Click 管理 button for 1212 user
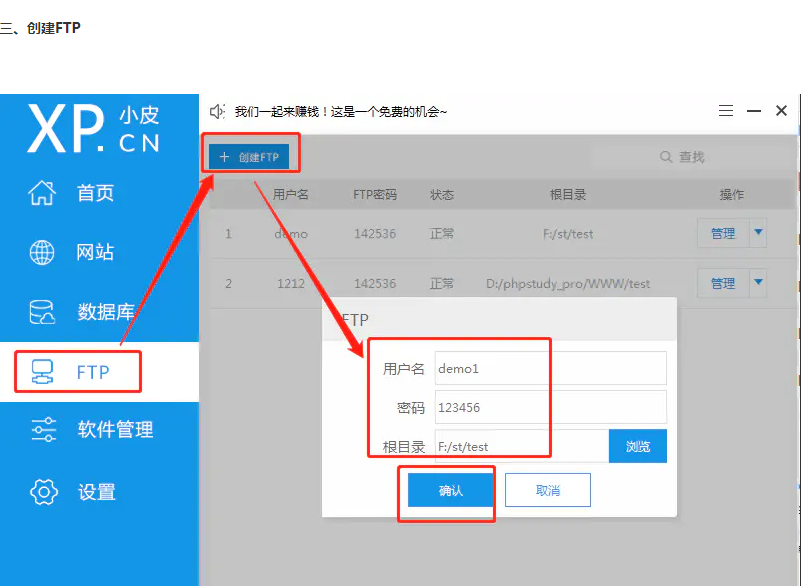Screen dimensions: 810x586 click(722, 283)
